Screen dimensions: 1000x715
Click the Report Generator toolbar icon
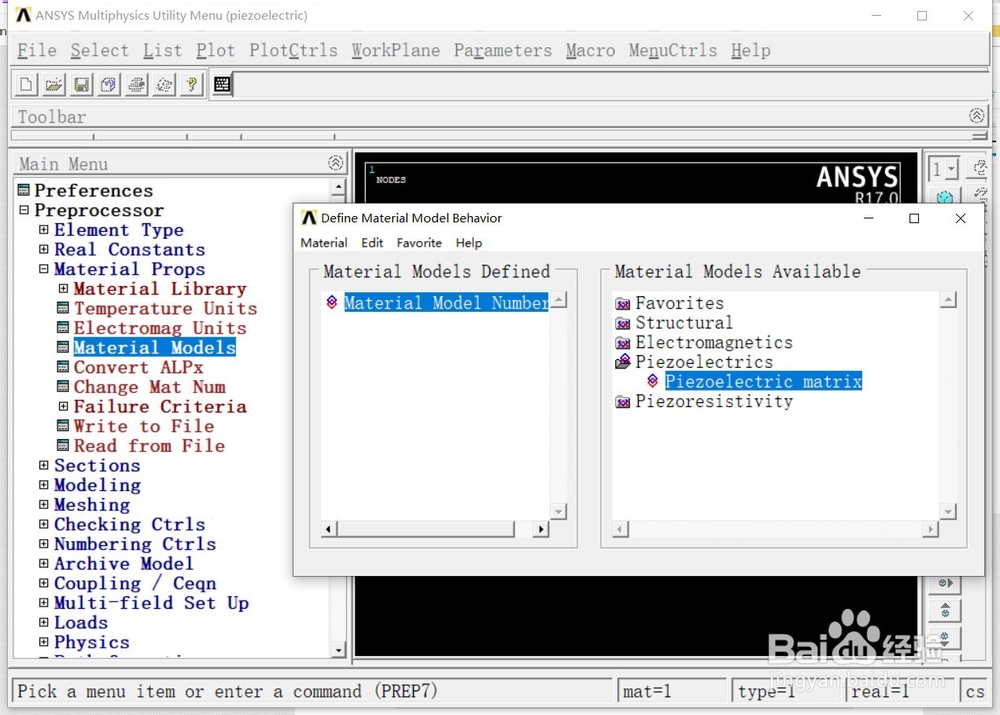pyautogui.click(x=164, y=84)
